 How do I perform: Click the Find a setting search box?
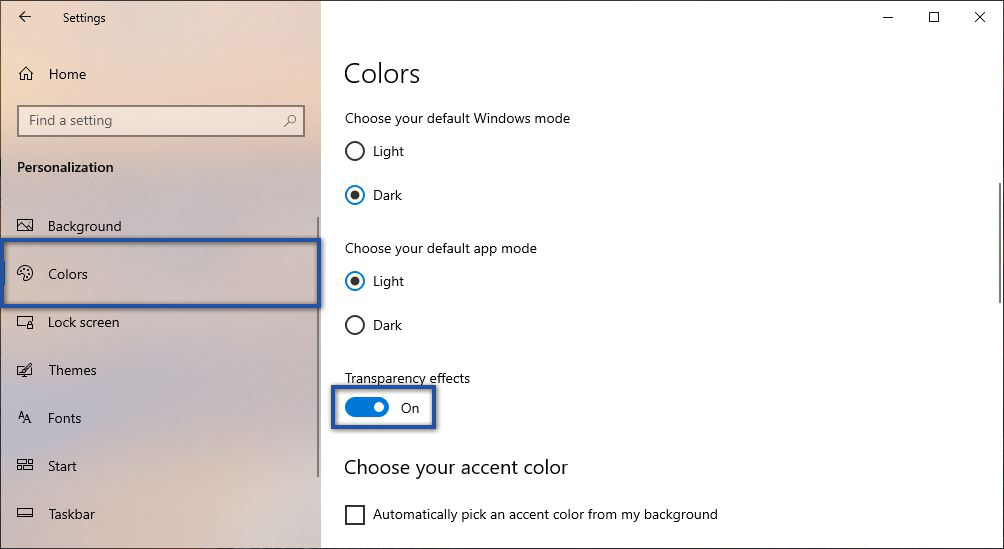pyautogui.click(x=150, y=121)
